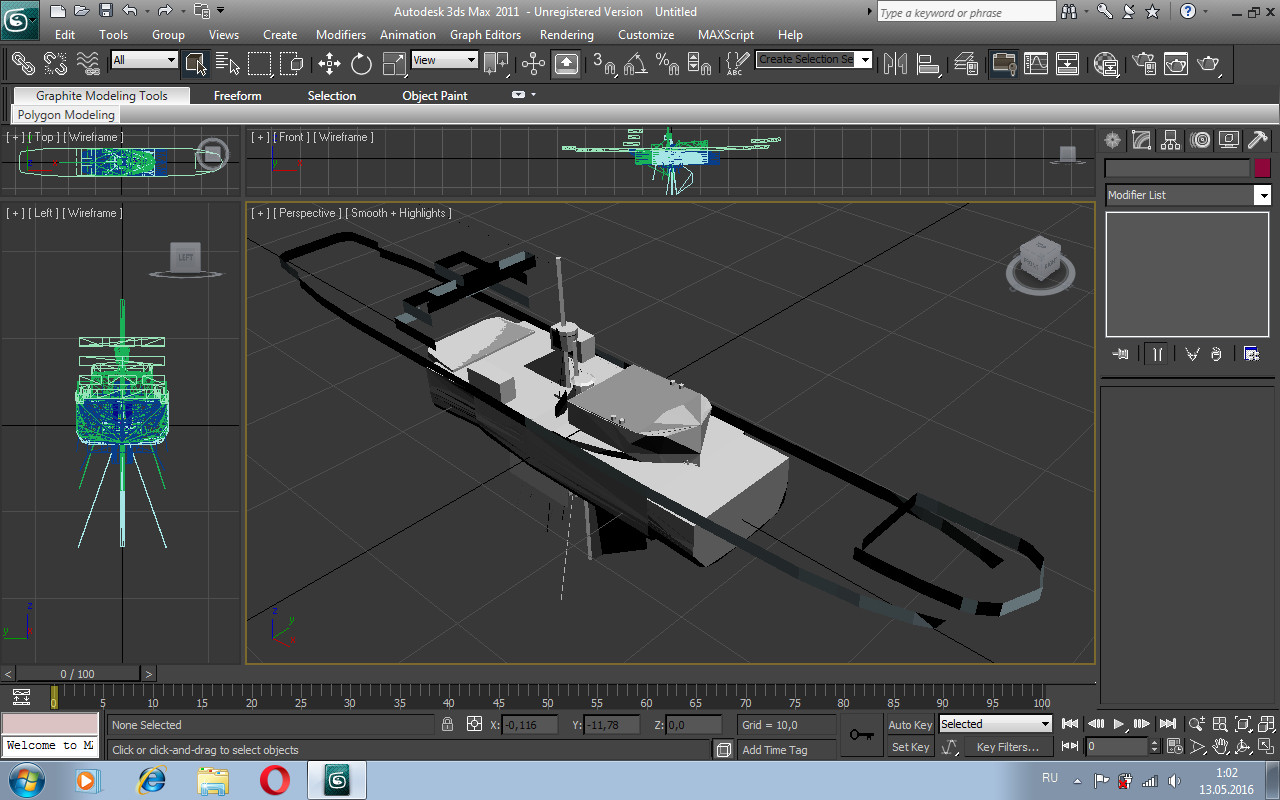Switch to the Object Paint tab
The image size is (1280, 800).
[x=434, y=96]
